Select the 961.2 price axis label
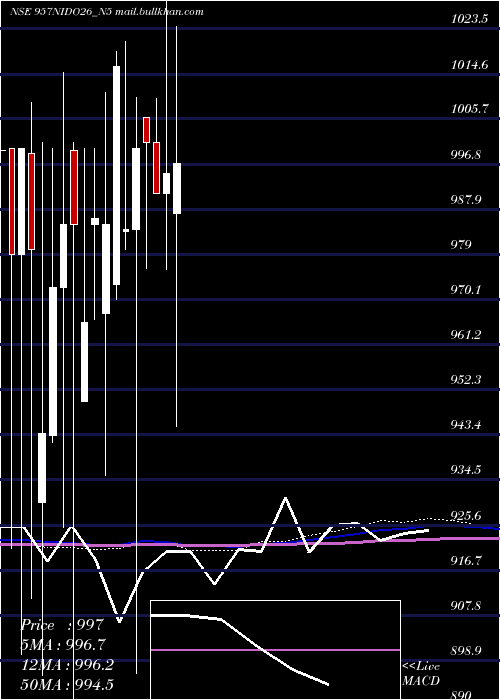 (x=466, y=335)
